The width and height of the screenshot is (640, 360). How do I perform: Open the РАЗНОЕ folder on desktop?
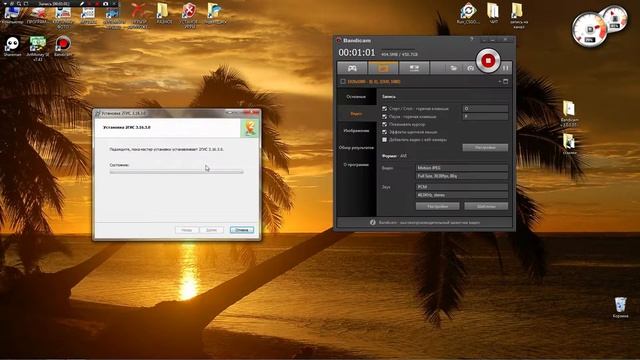(x=164, y=13)
